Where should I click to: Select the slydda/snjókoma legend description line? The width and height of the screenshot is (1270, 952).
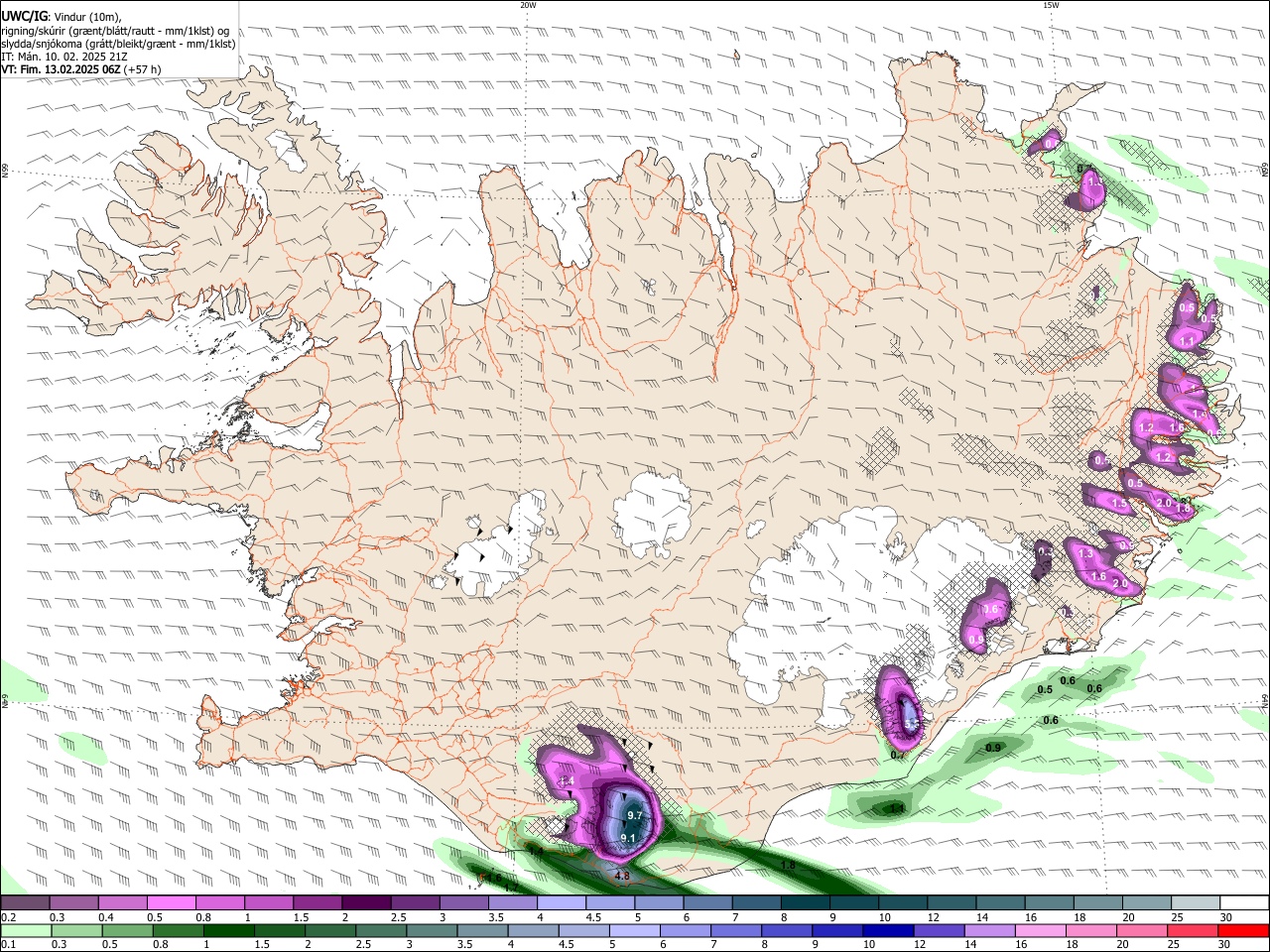118,44
